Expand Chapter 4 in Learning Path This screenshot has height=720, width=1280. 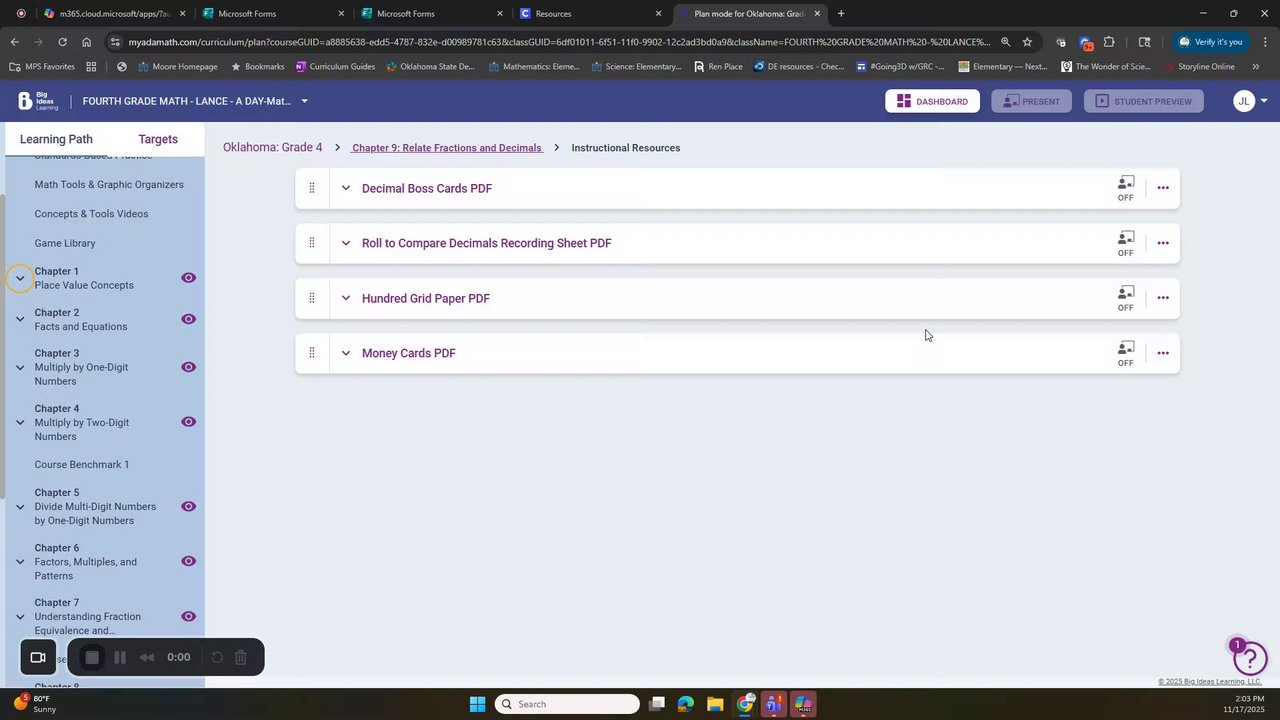tap(20, 422)
